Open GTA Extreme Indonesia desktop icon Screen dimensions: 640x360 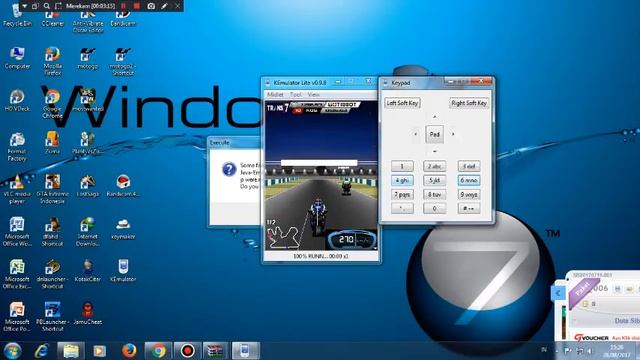[x=52, y=189]
